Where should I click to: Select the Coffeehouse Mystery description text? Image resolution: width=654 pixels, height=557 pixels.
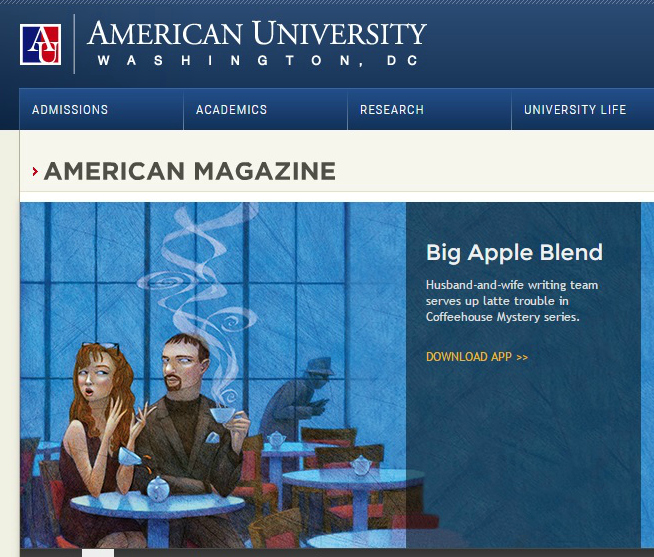512,301
